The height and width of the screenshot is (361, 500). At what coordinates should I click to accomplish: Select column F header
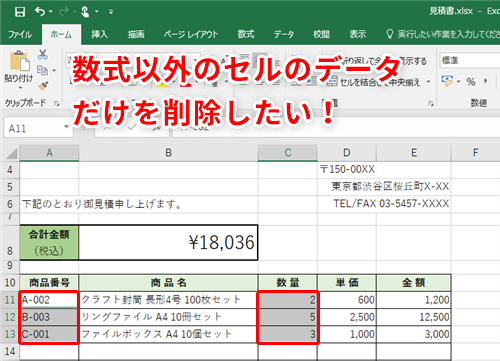click(476, 153)
